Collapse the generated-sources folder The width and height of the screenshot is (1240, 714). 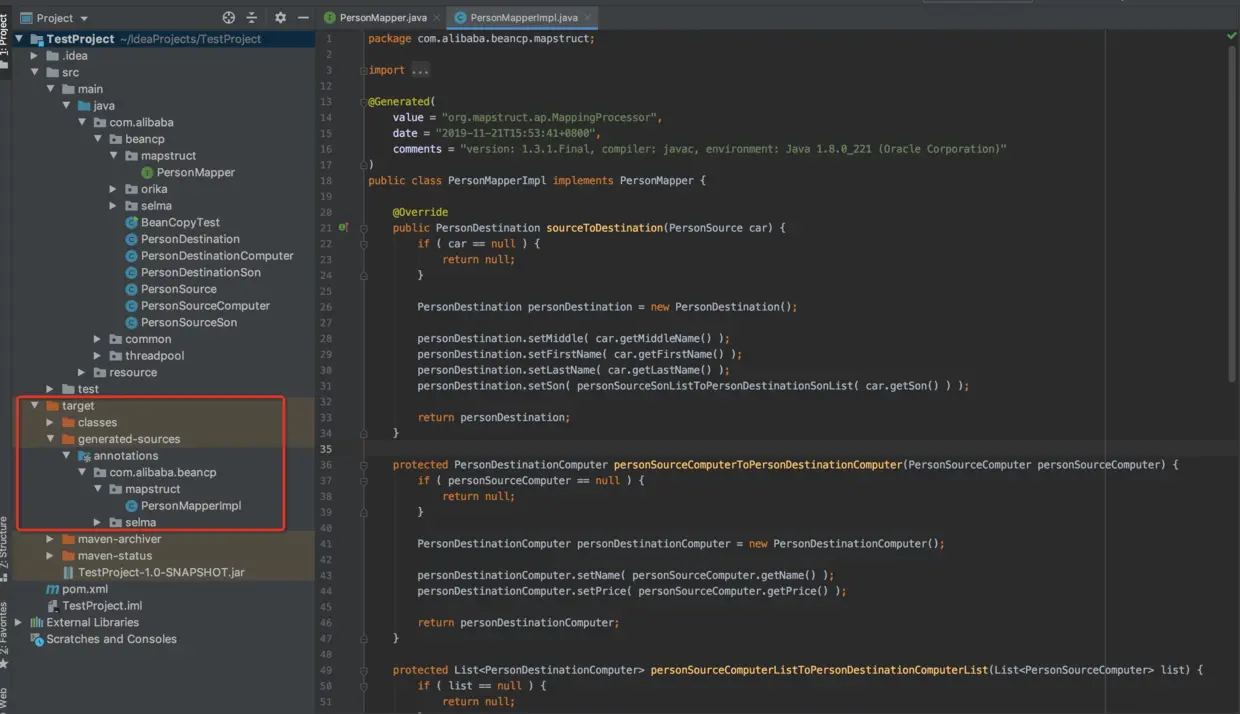pyautogui.click(x=50, y=439)
